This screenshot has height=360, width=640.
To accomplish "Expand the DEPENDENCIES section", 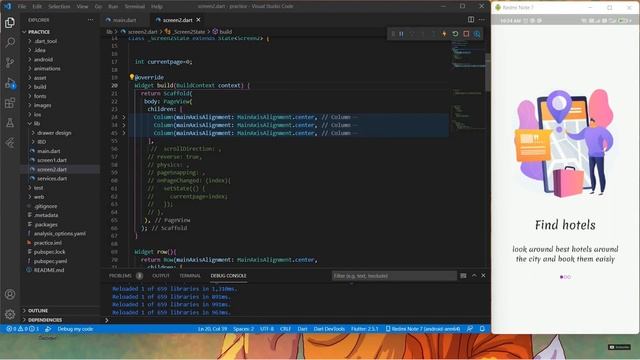I will [45, 320].
